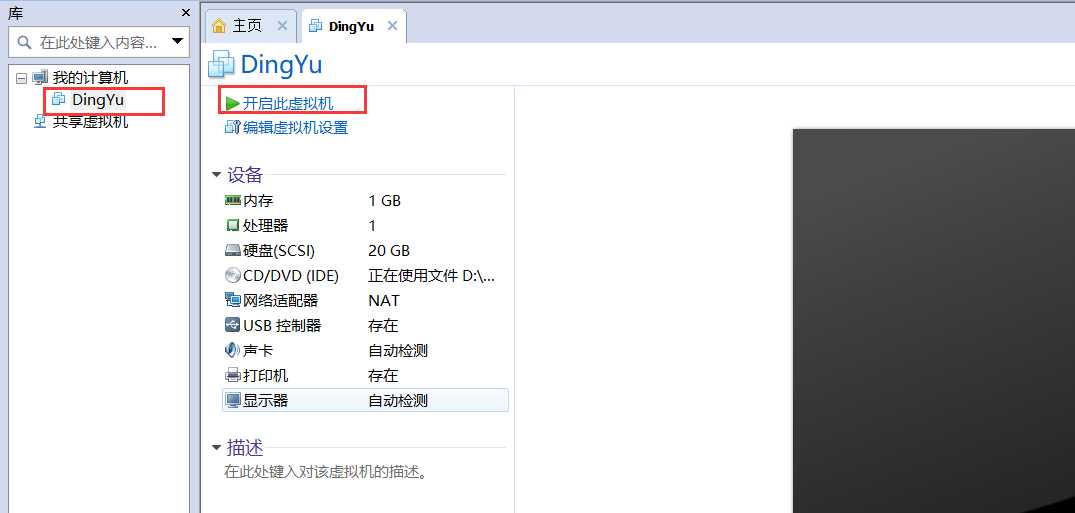Click the CD/DVD disc icon
Screen dimensions: 1075x513
click(232, 276)
